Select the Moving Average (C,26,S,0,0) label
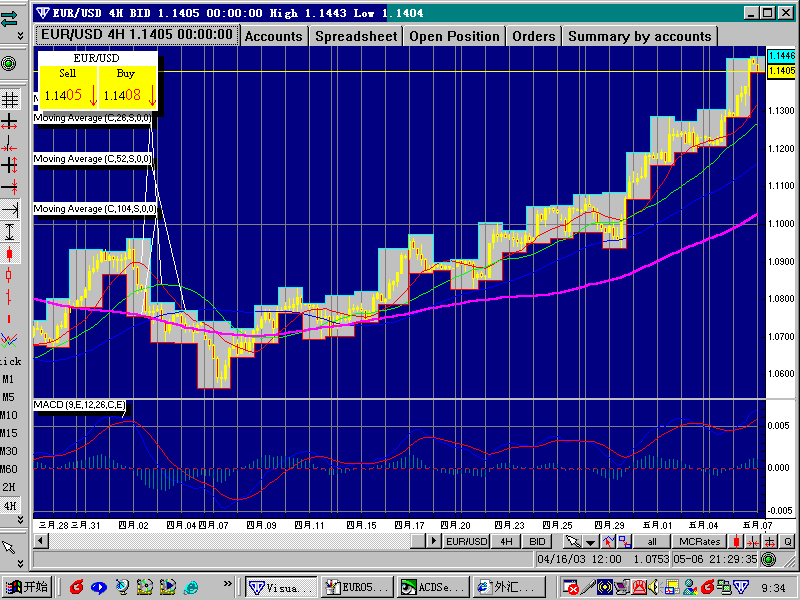This screenshot has width=800, height=600. [x=92, y=118]
